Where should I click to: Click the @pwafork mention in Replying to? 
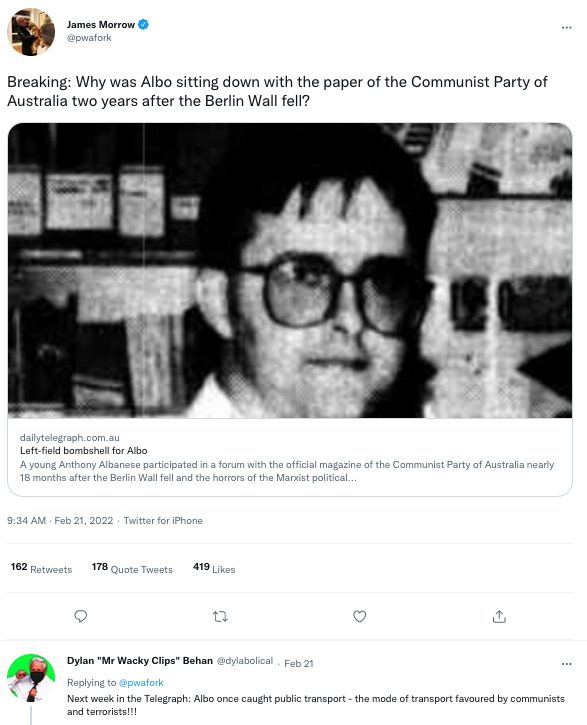[x=141, y=682]
